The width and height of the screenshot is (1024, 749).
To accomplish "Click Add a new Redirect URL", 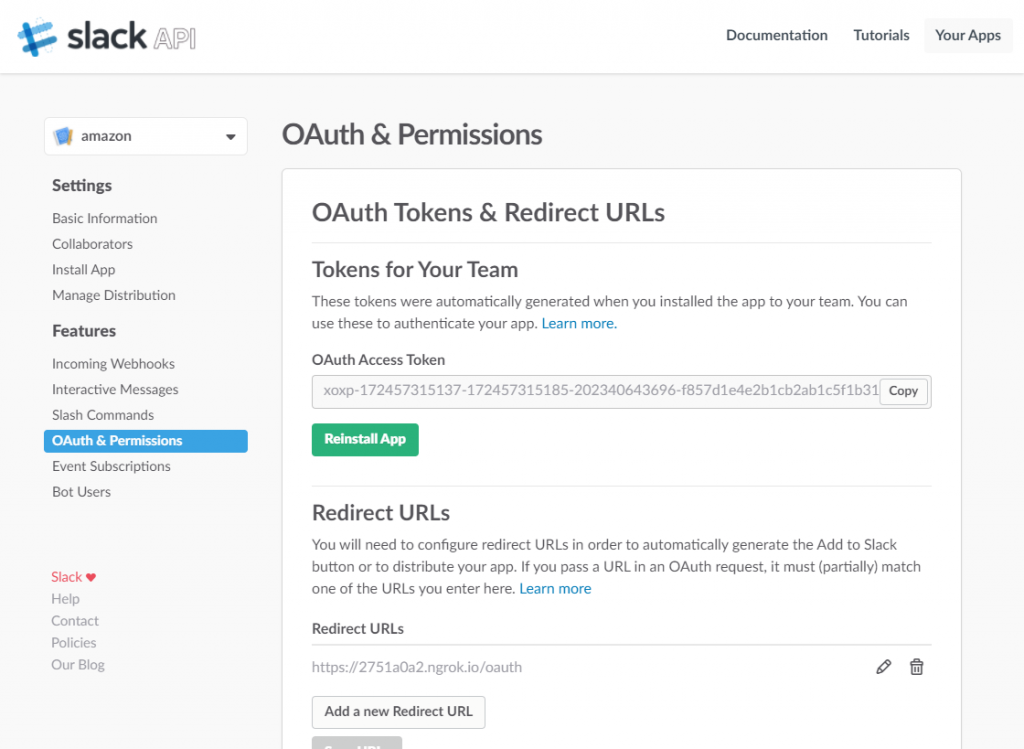I will click(x=398, y=711).
